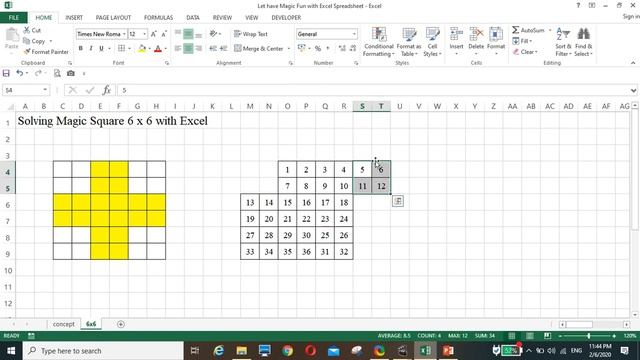Open Find & Select menu
This screenshot has width=640, height=360.
point(583,42)
